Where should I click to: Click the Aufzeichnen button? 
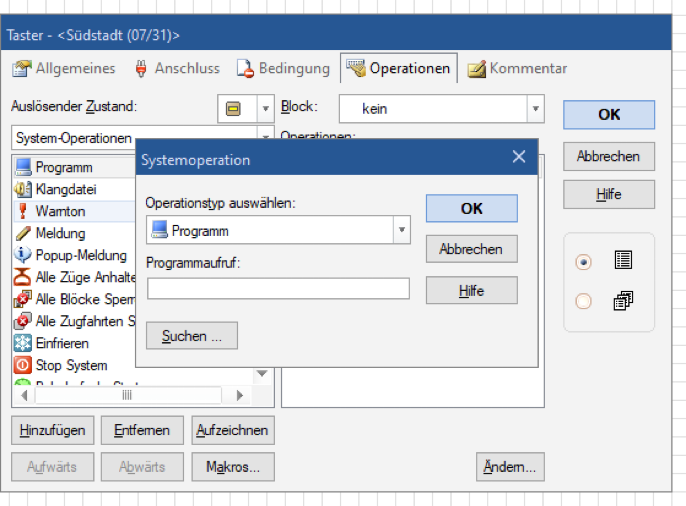coord(233,430)
